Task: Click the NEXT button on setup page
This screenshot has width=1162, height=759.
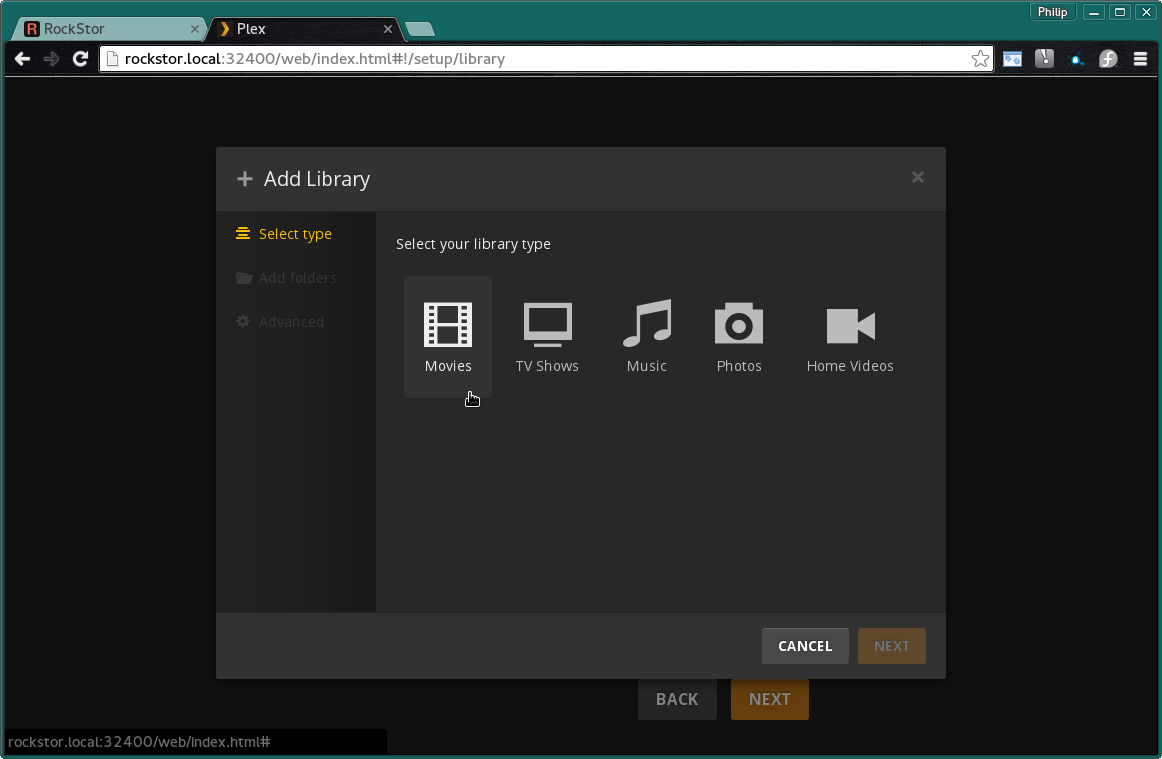Action: [769, 699]
